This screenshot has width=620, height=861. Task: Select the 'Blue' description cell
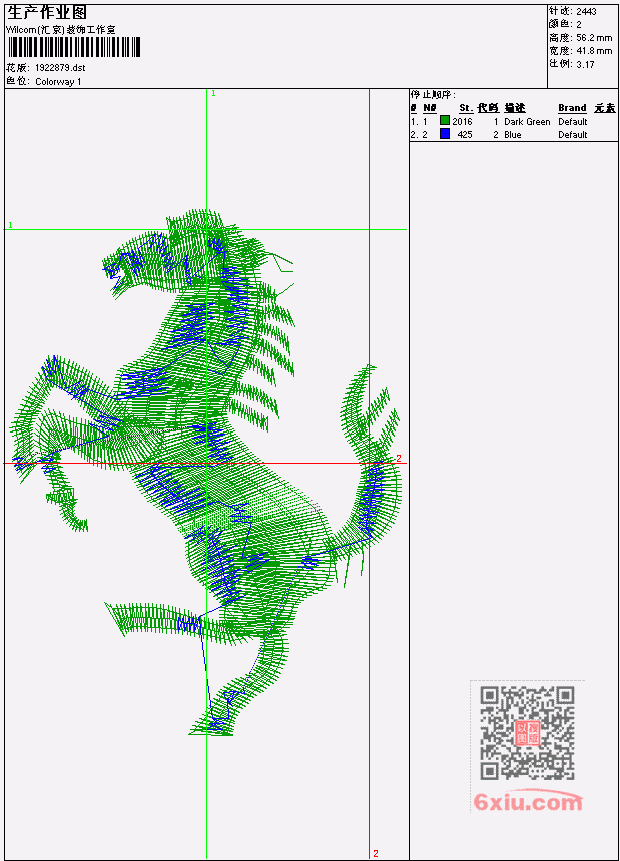point(513,135)
